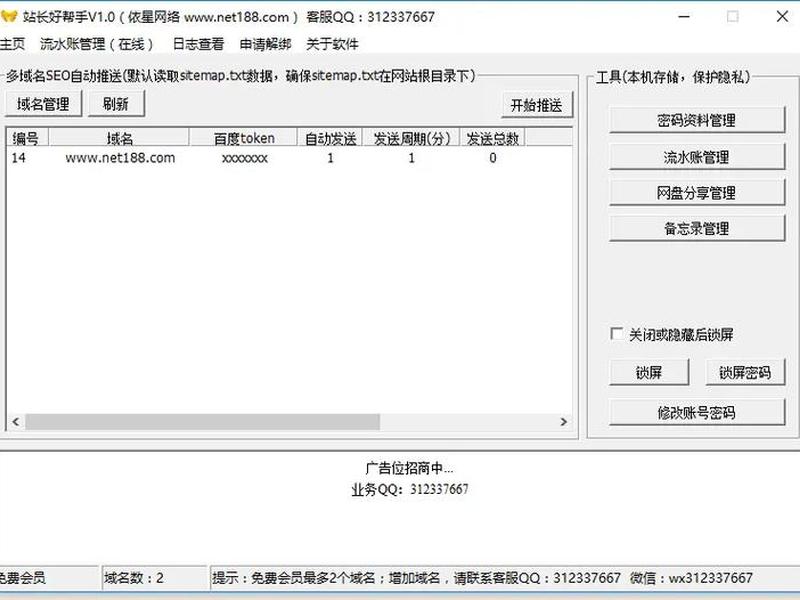Select row number 14 cell
This screenshot has height=600, width=800.
(18, 158)
